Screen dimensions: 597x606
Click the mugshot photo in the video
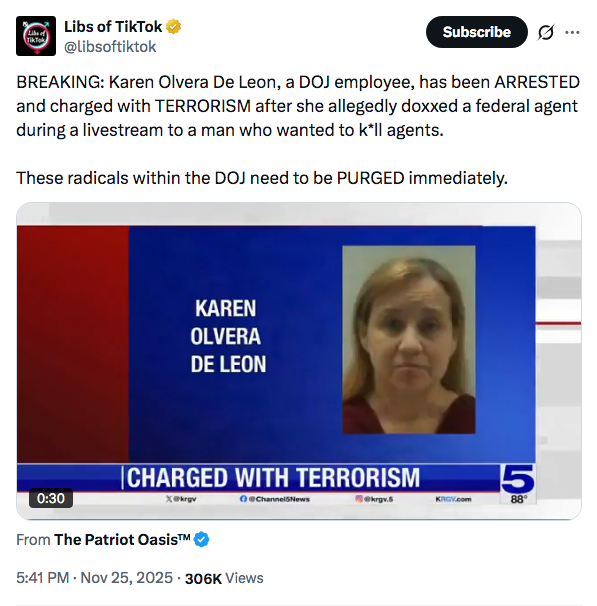pyautogui.click(x=409, y=340)
